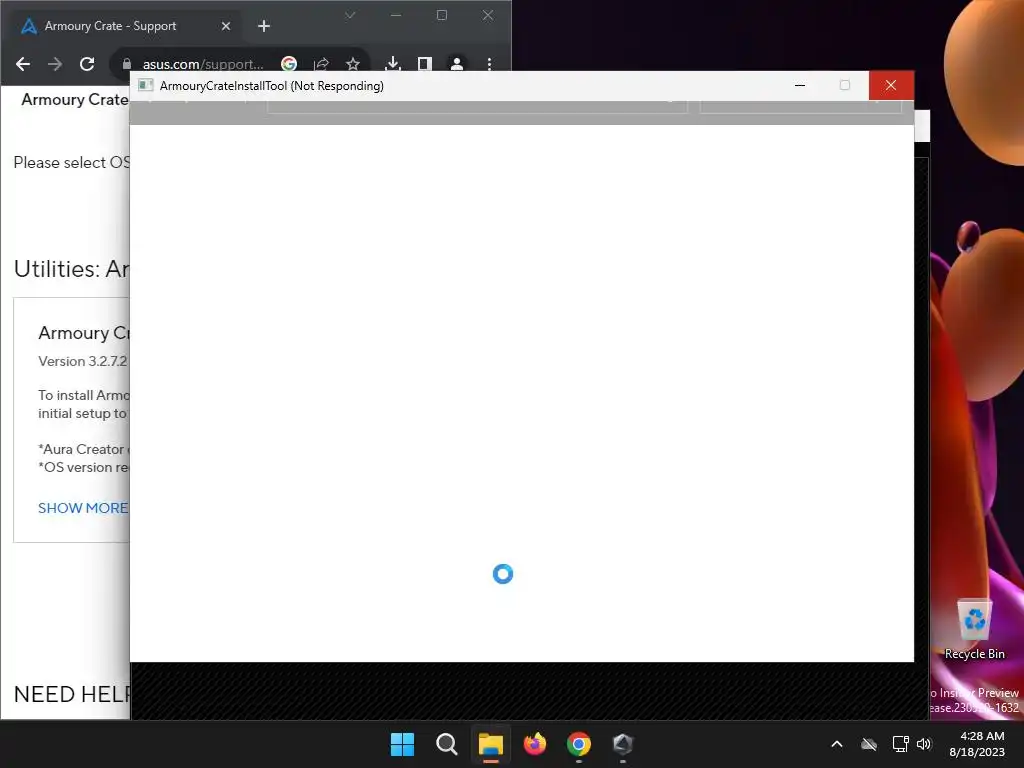This screenshot has width=1024, height=768.
Task: Open taskbar Search
Action: pos(447,744)
